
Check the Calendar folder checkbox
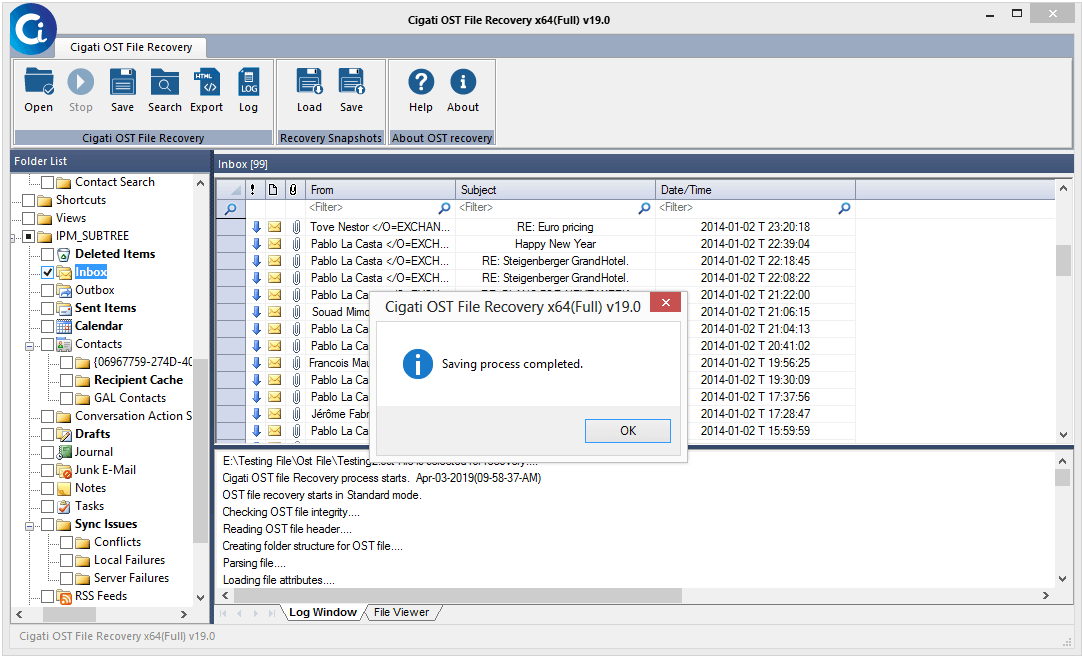click(x=48, y=326)
